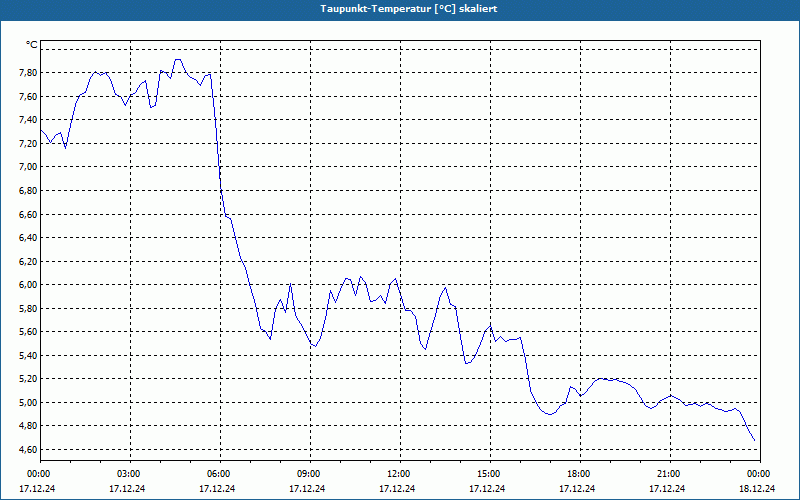Viewport: 800px width, 500px height.
Task: Click the 17.12.24 date under 18:00
Action: coord(577,488)
